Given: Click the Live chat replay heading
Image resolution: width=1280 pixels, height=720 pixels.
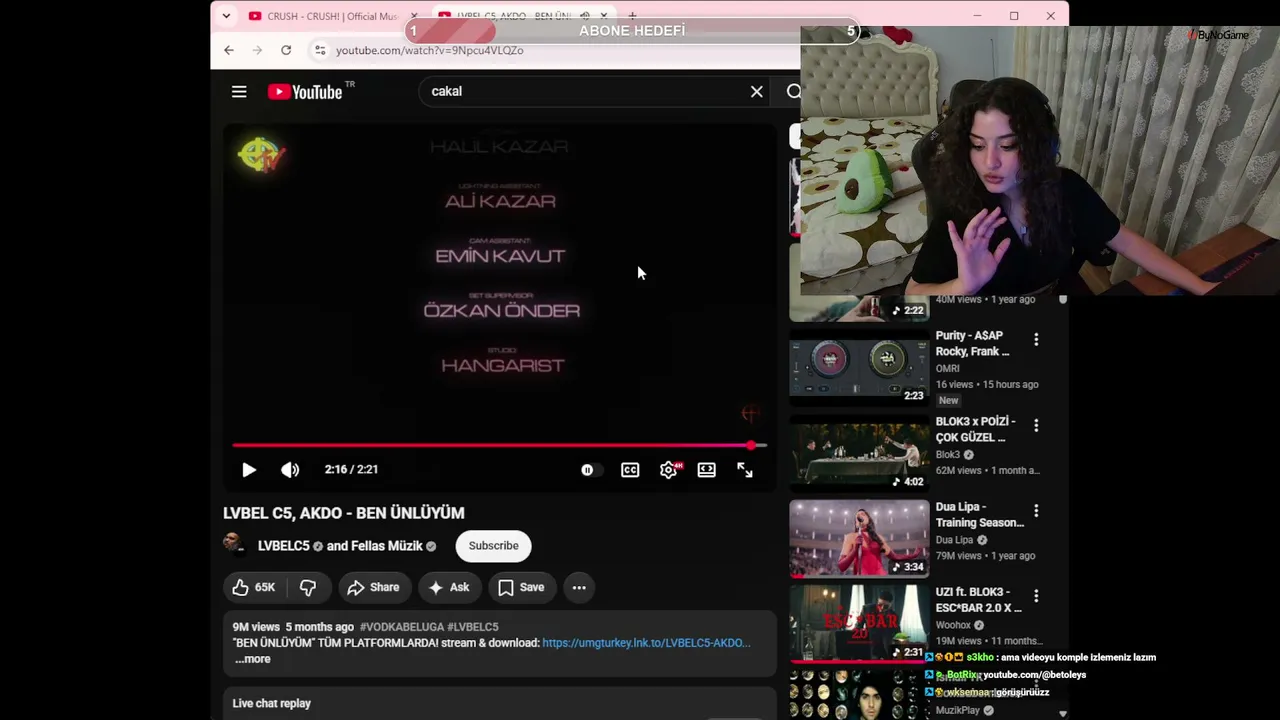Looking at the screenshot, I should pyautogui.click(x=272, y=704).
